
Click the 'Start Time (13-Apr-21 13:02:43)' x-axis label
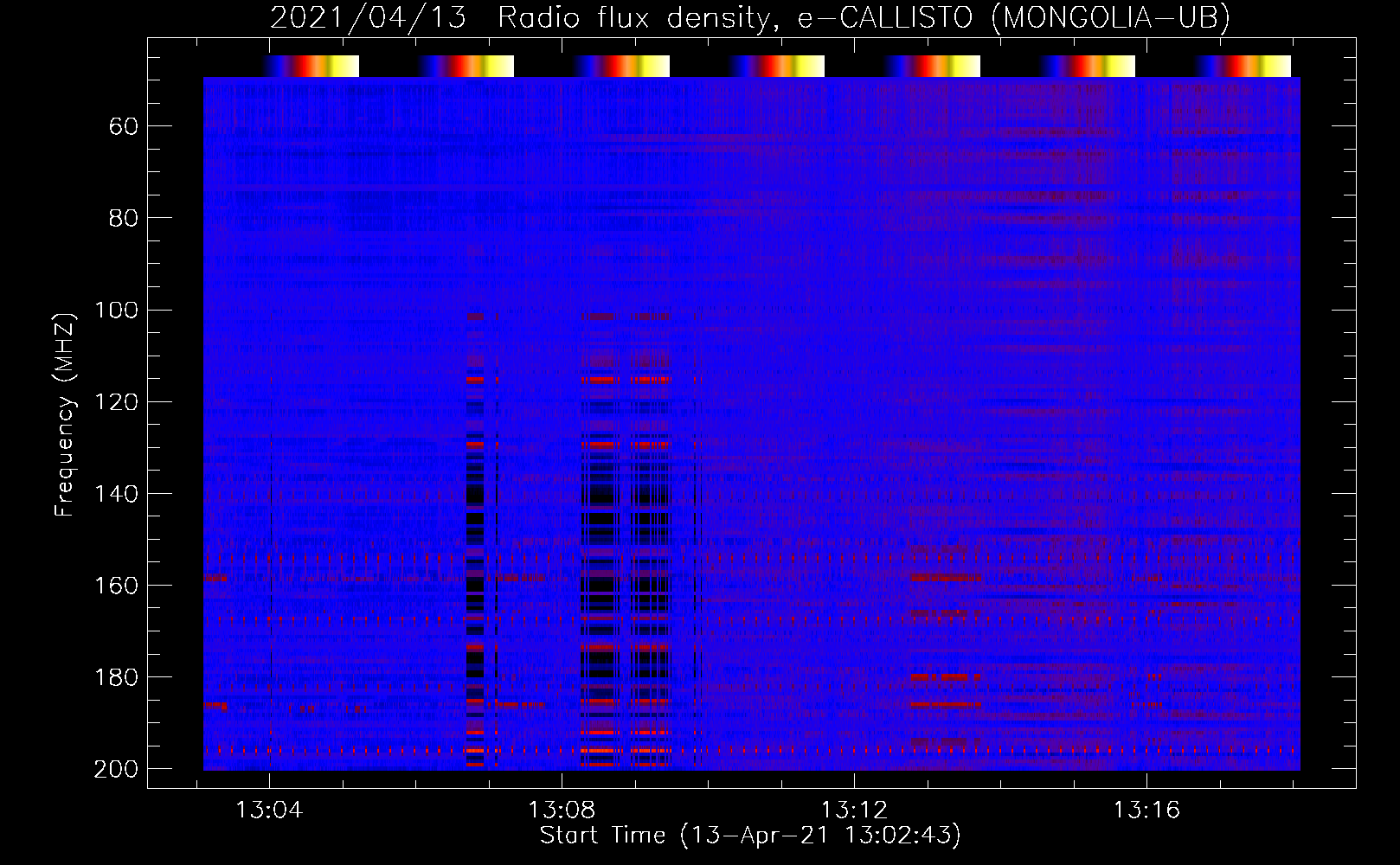(x=750, y=836)
